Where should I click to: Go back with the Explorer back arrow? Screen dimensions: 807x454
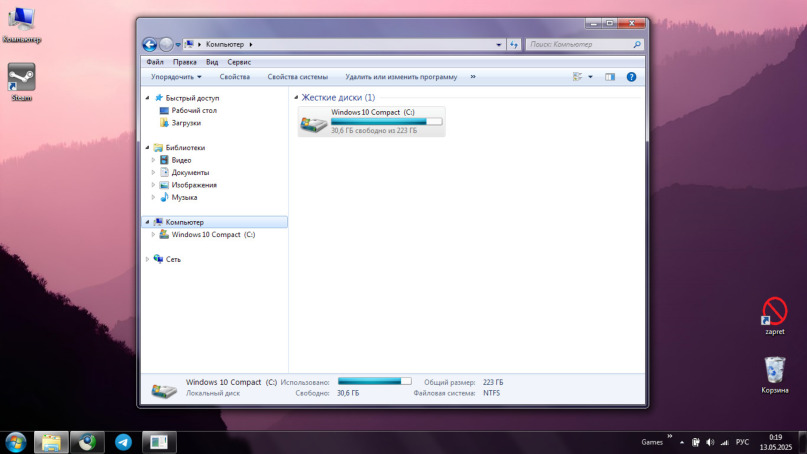(149, 45)
